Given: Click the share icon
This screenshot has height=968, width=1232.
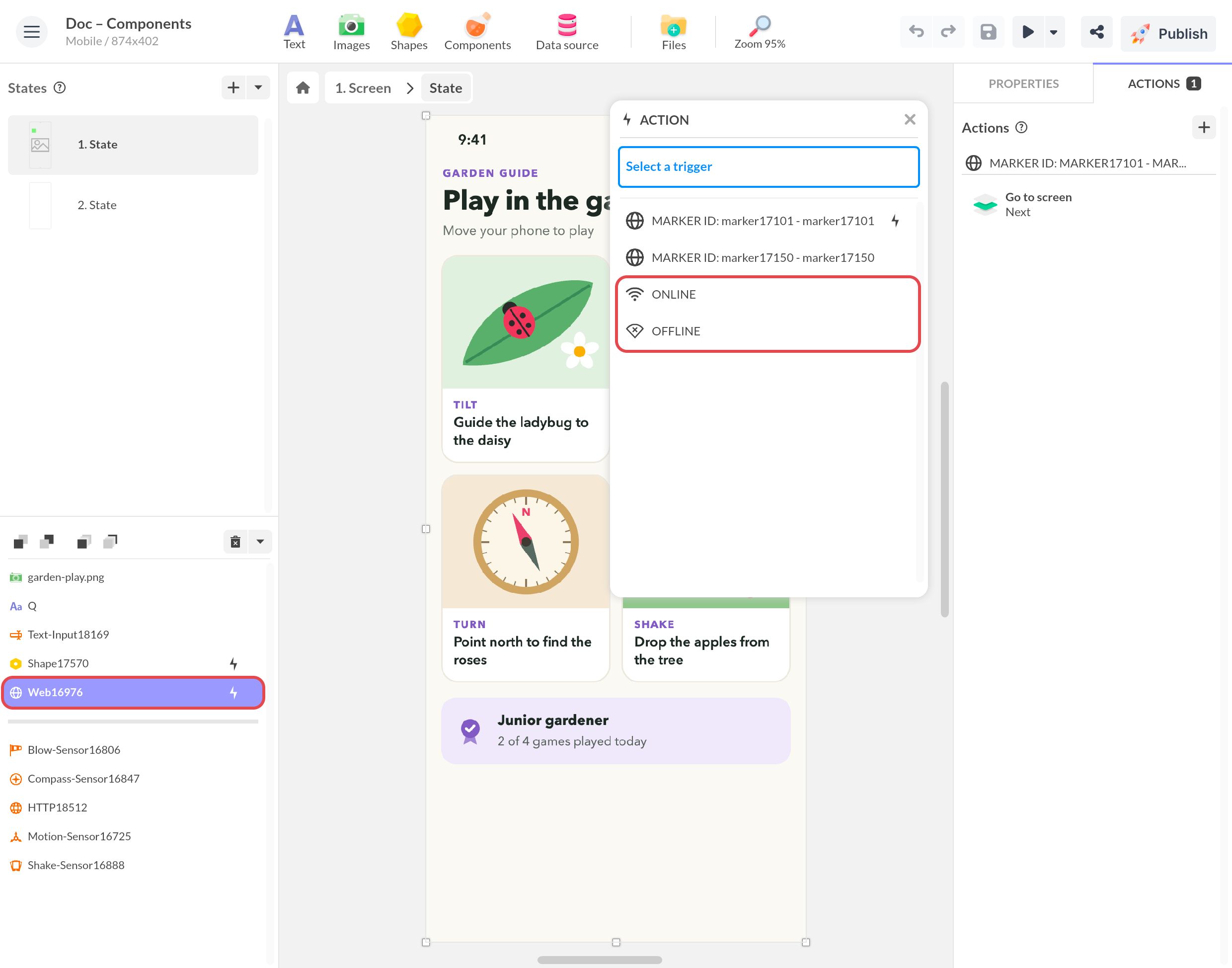Looking at the screenshot, I should 1096,32.
